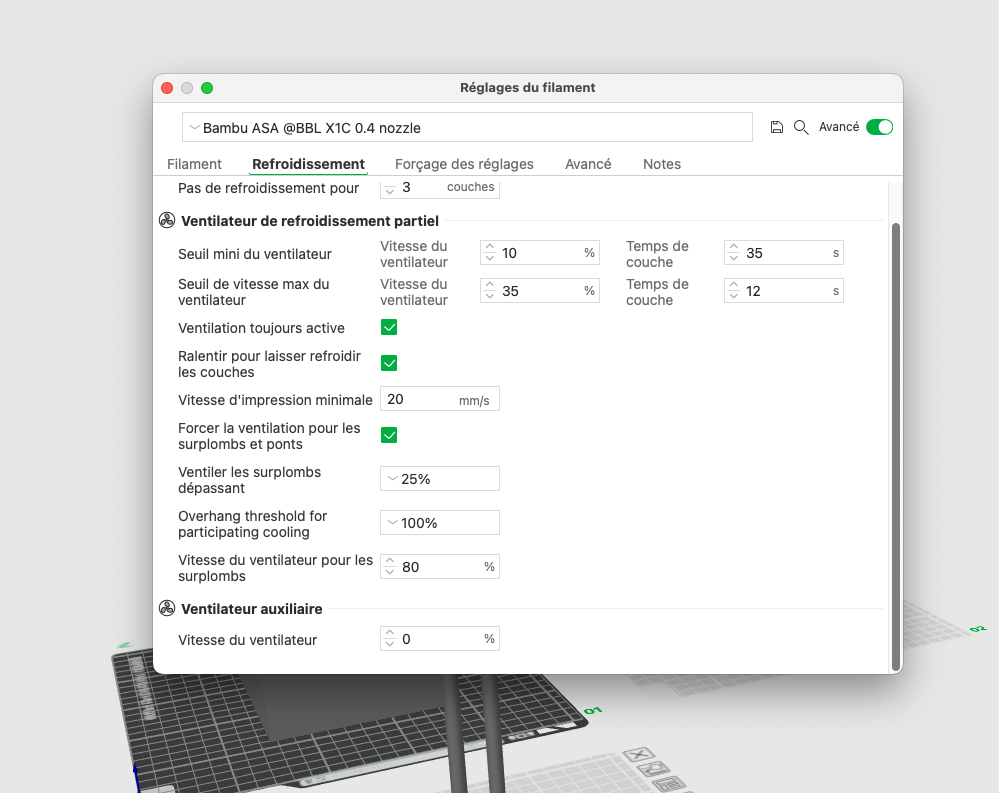This screenshot has width=999, height=793.
Task: Click the save preset floppy disk icon
Action: tap(776, 127)
